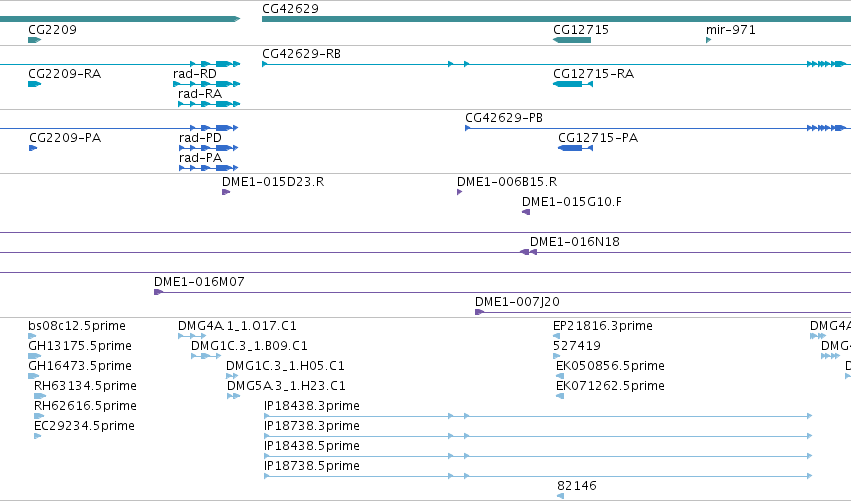Viewport: 851px width, 501px height.
Task: Select the EK050856.5prime feature label
Action: point(610,365)
